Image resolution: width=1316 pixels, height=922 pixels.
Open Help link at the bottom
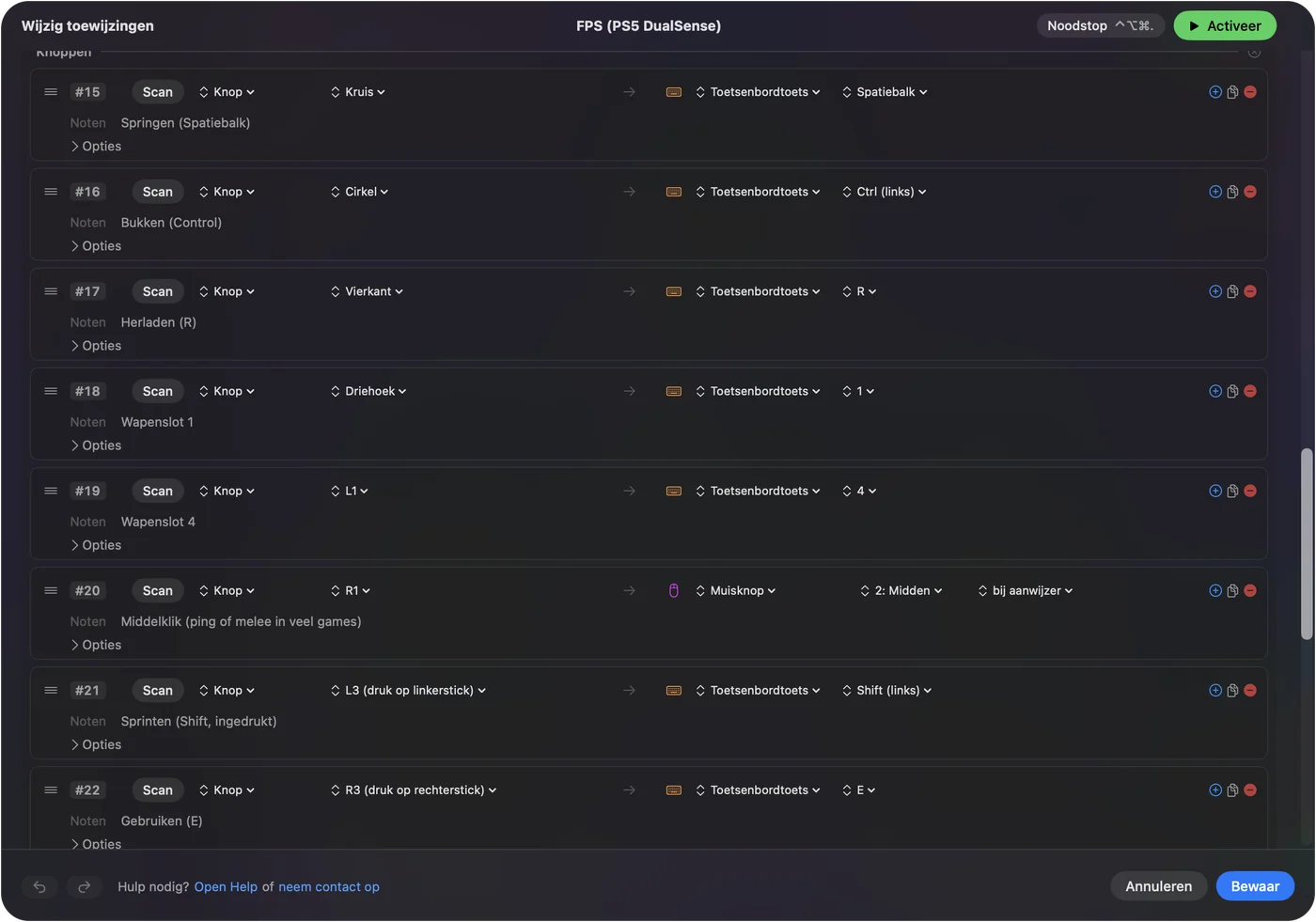click(226, 886)
